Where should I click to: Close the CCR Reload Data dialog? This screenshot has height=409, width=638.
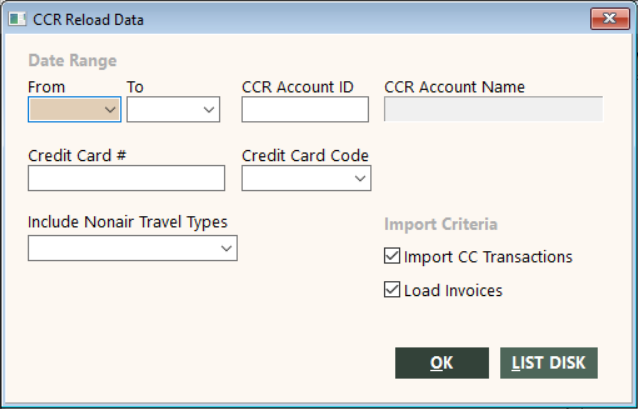(x=610, y=19)
